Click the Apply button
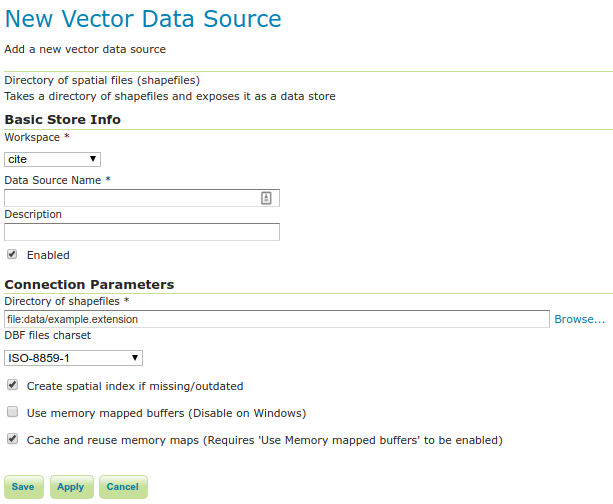This screenshot has width=613, height=504. (70, 487)
